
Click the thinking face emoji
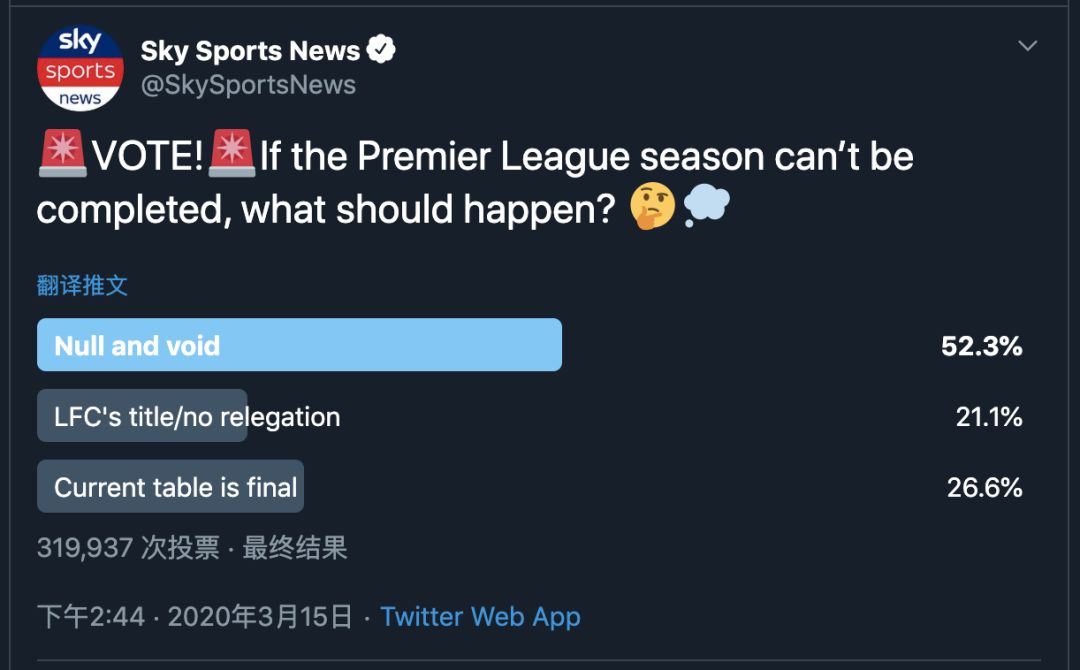(653, 208)
